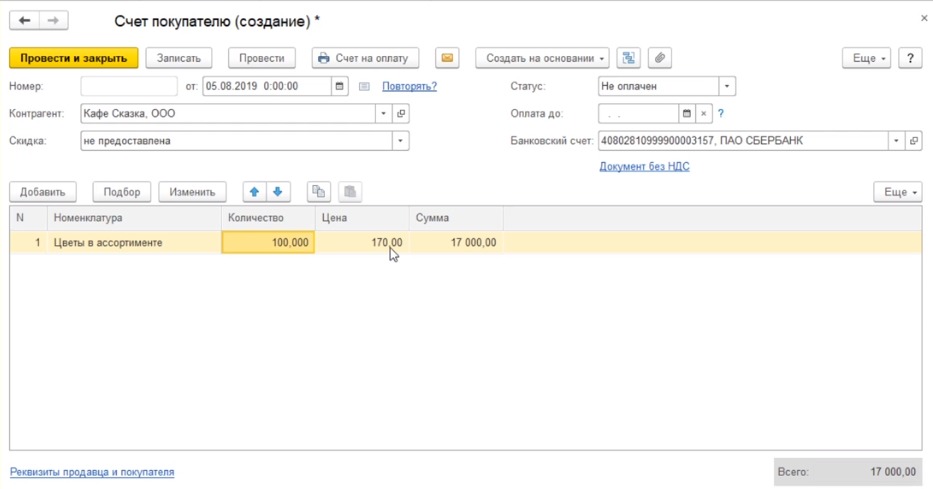Expand the Скидка dropdown list
This screenshot has width=933, height=489.
point(400,141)
